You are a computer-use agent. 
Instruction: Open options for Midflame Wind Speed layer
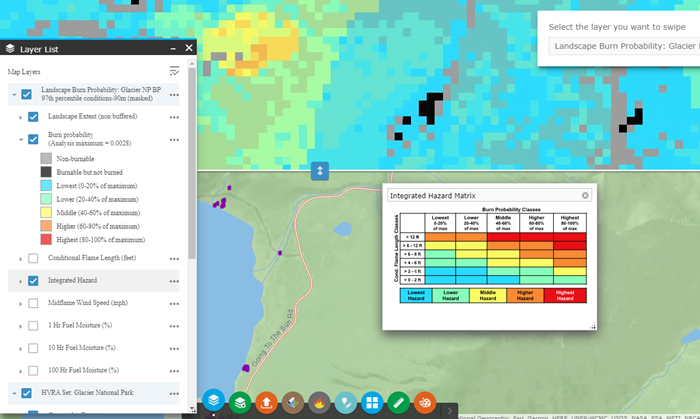(174, 303)
